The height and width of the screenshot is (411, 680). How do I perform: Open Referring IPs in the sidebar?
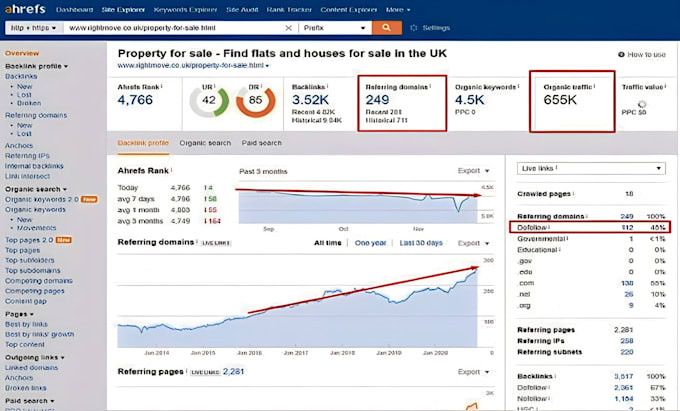pos(27,156)
